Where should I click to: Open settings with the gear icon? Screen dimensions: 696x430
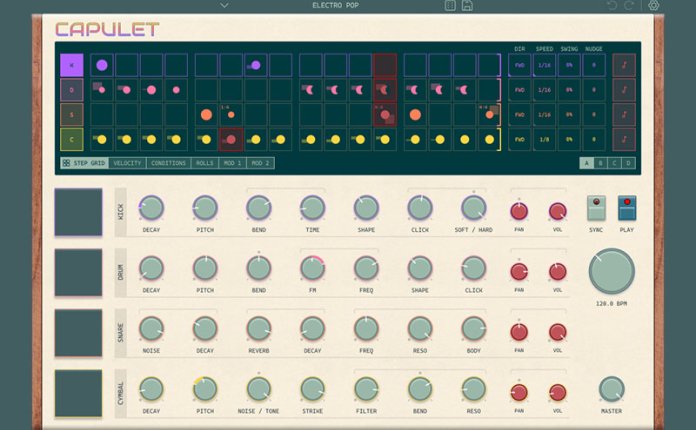[653, 5]
